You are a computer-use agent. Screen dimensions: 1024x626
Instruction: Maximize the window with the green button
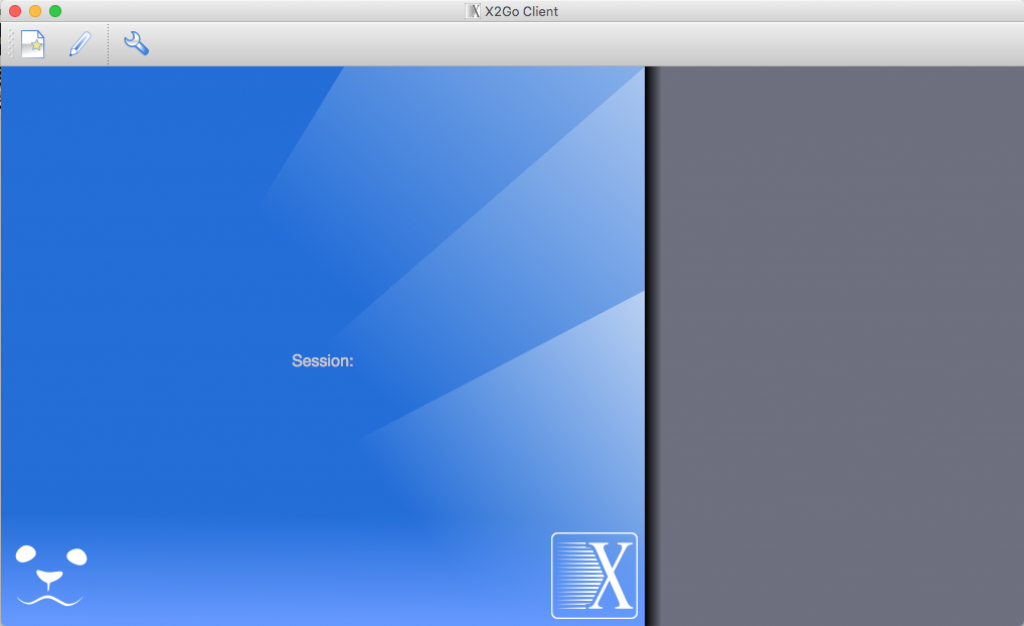click(55, 11)
